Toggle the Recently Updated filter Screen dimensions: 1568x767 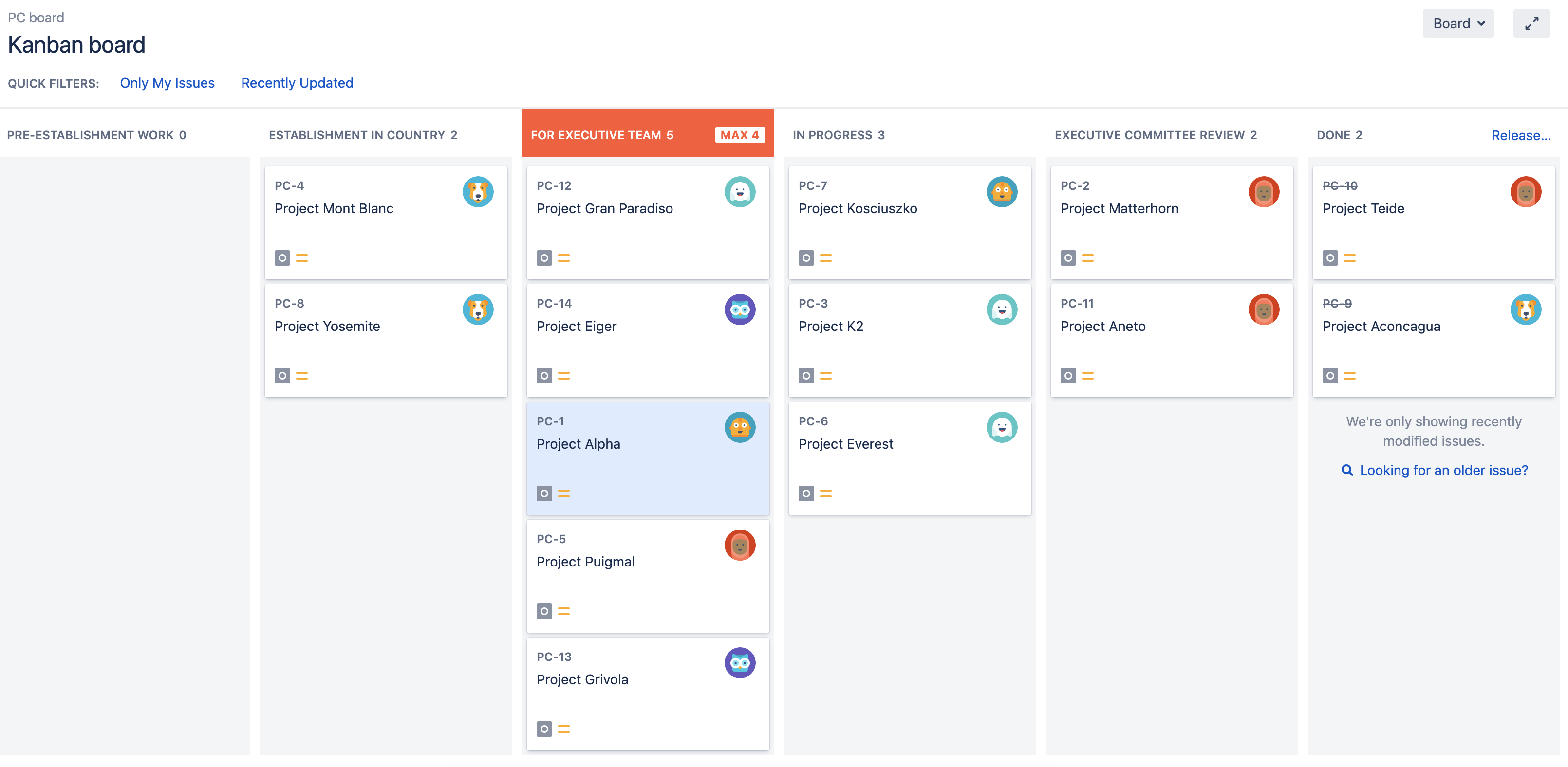(x=297, y=82)
